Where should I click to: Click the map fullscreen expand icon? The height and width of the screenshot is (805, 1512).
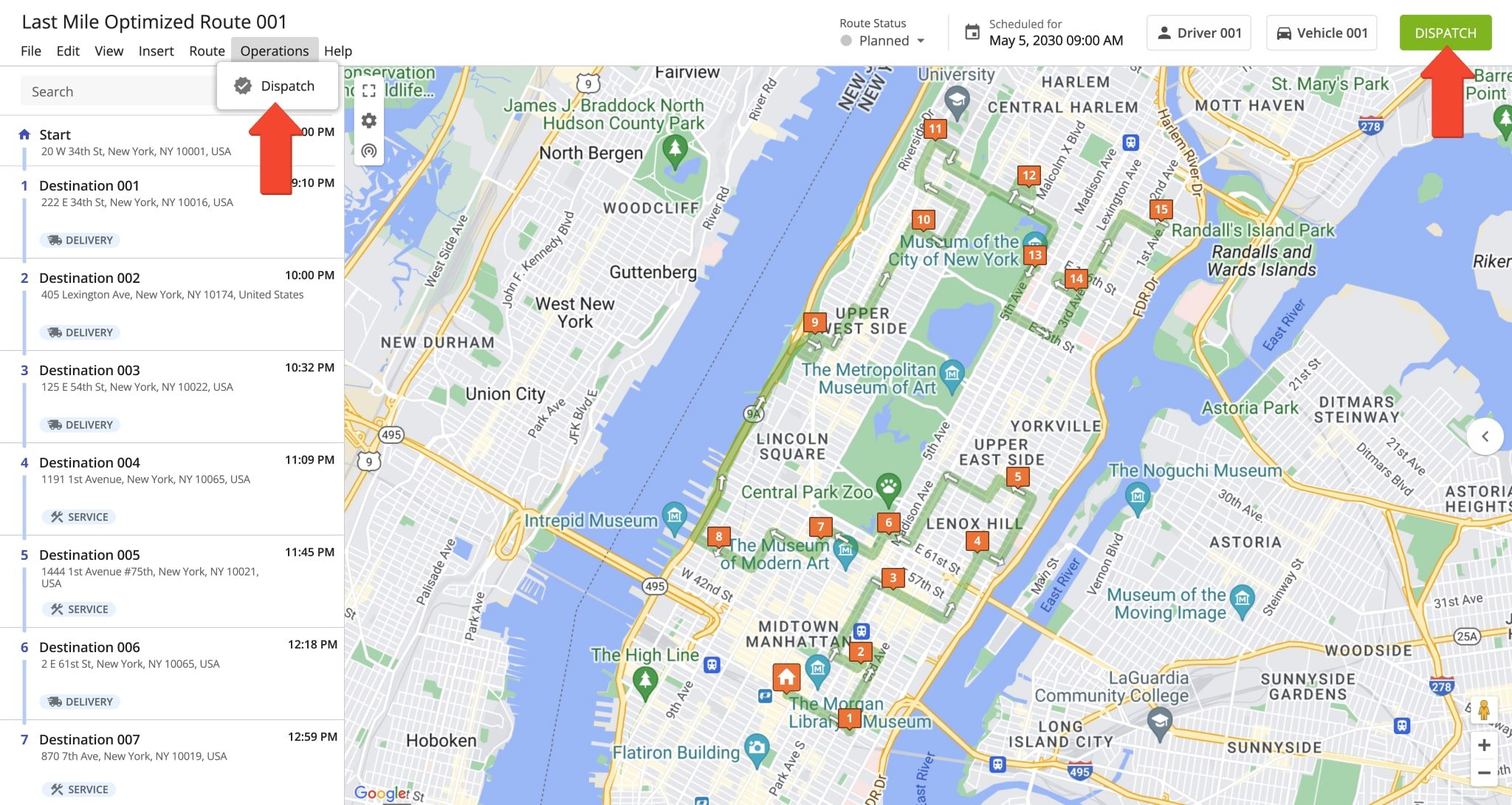tap(368, 89)
